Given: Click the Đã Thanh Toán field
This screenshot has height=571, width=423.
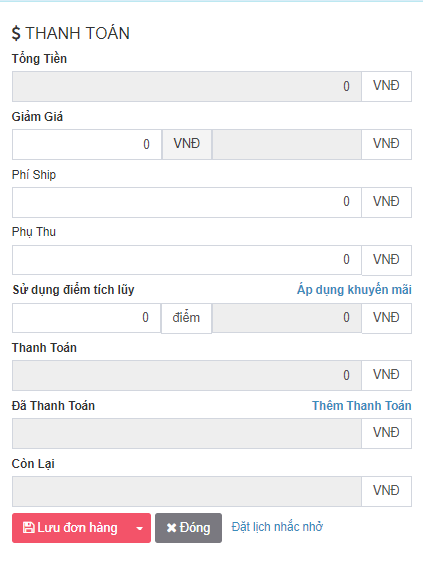Looking at the screenshot, I should [187, 433].
